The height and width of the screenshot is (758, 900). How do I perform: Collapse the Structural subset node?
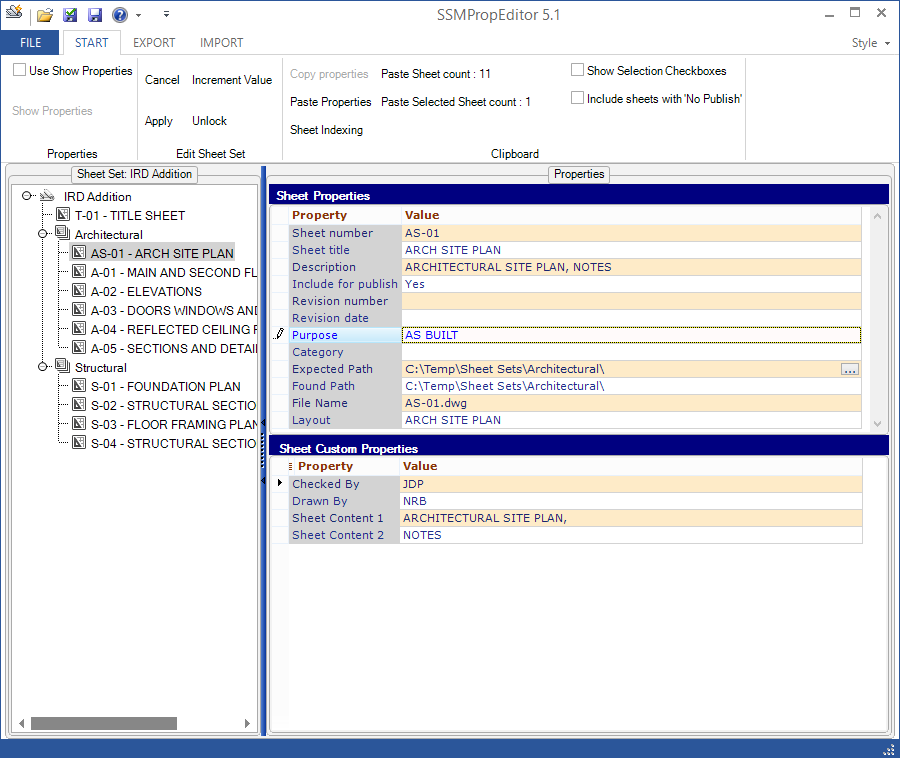tap(42, 367)
